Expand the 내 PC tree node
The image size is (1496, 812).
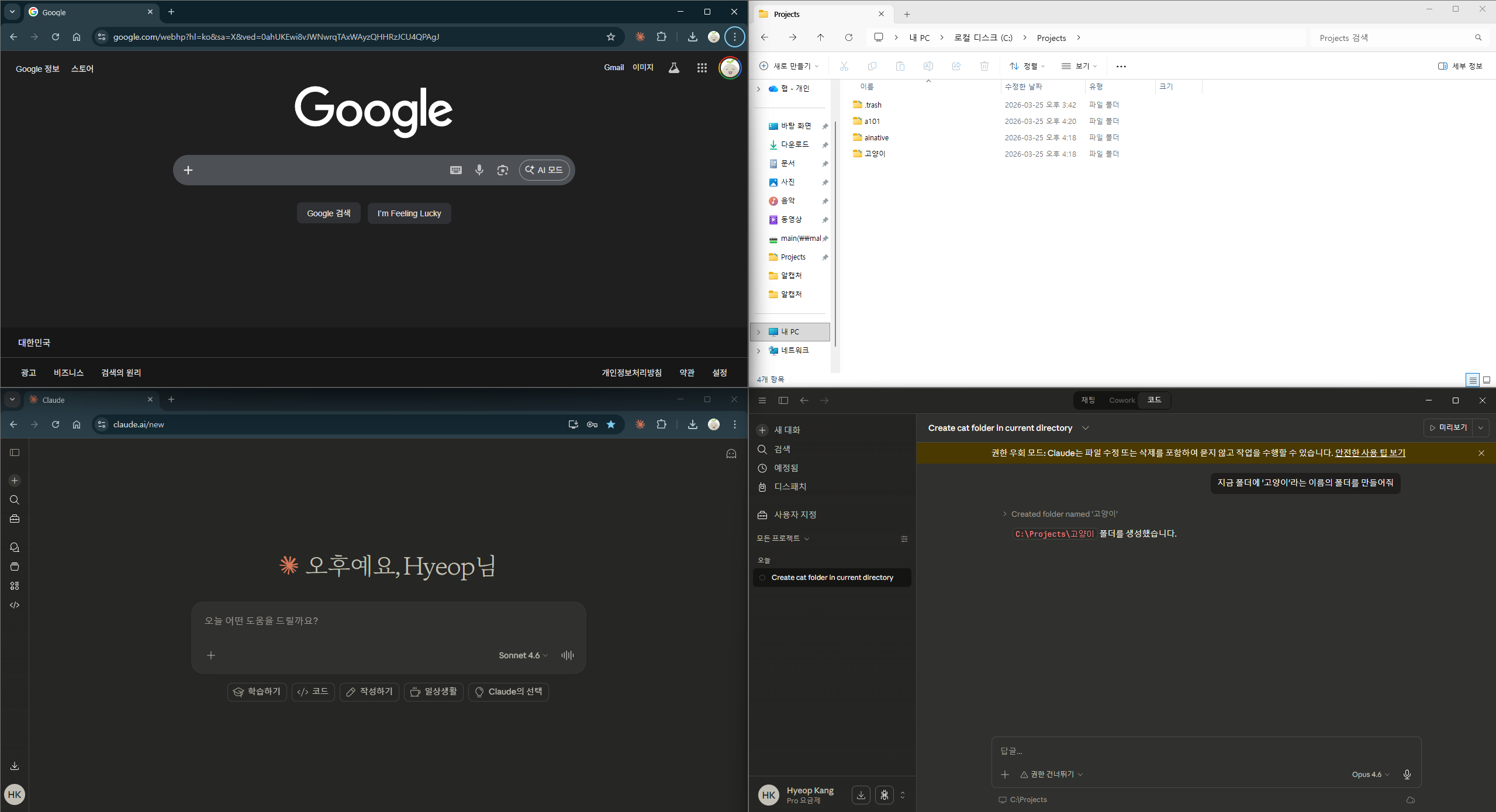(759, 332)
